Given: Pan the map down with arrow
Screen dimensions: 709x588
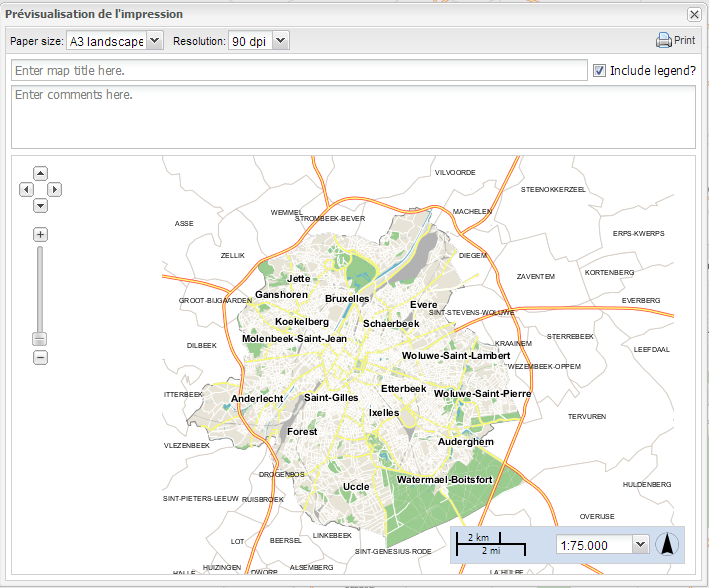Looking at the screenshot, I should [x=41, y=206].
